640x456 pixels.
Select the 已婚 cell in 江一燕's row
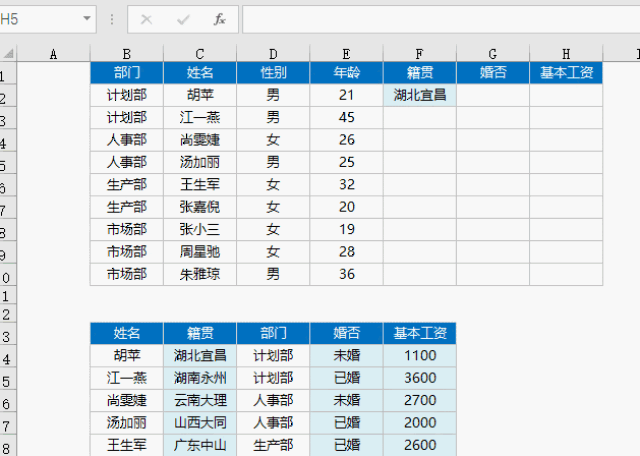coord(346,378)
